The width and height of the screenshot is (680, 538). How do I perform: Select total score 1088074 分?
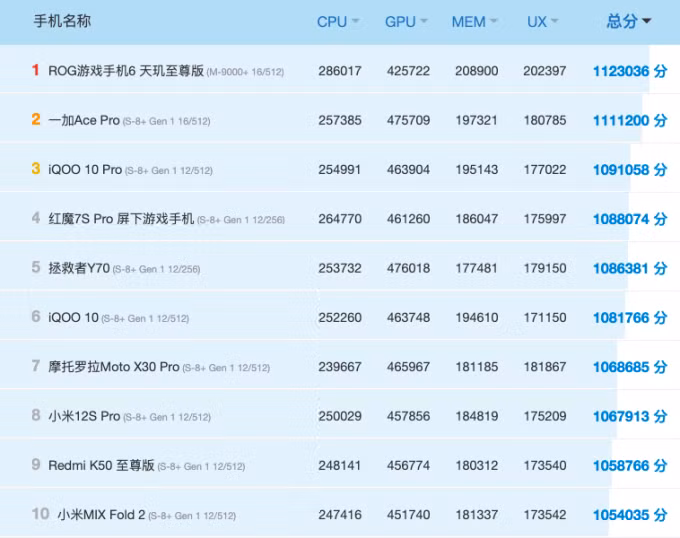pyautogui.click(x=630, y=219)
